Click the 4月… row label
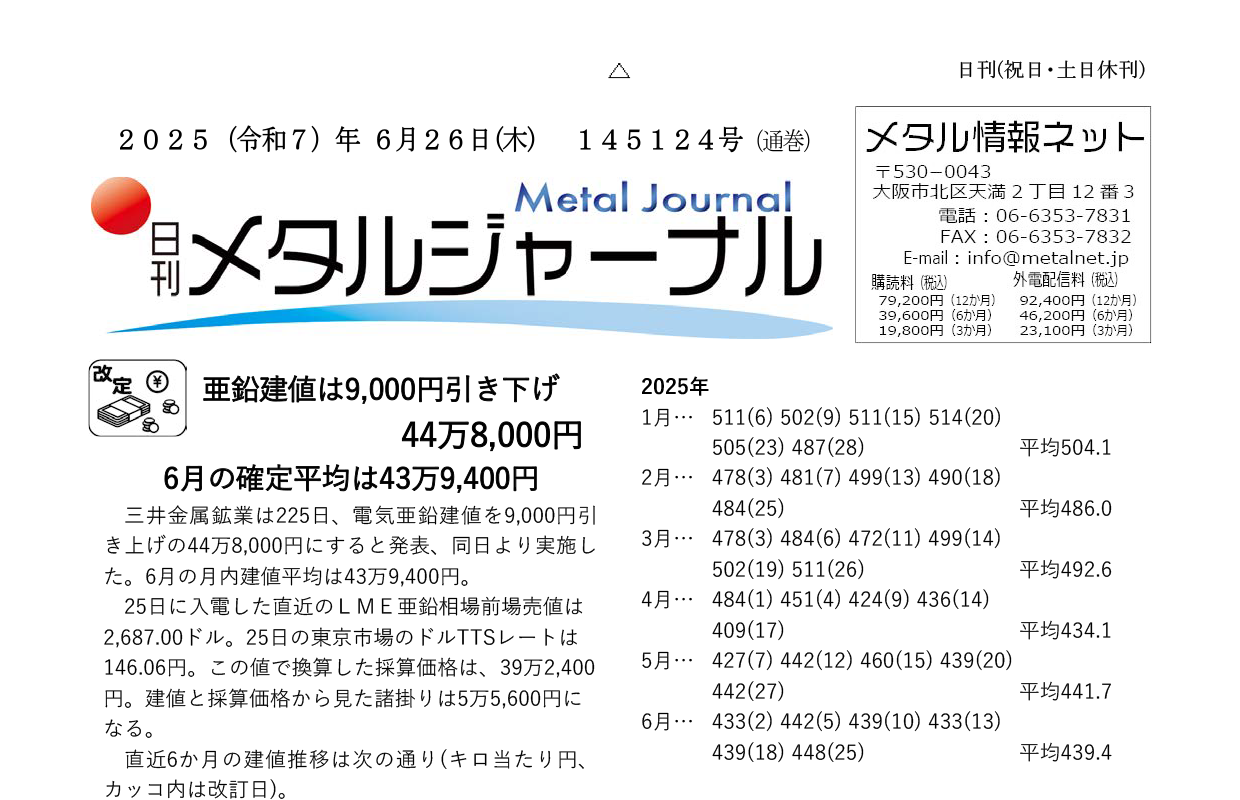1240x800 pixels. 667,600
